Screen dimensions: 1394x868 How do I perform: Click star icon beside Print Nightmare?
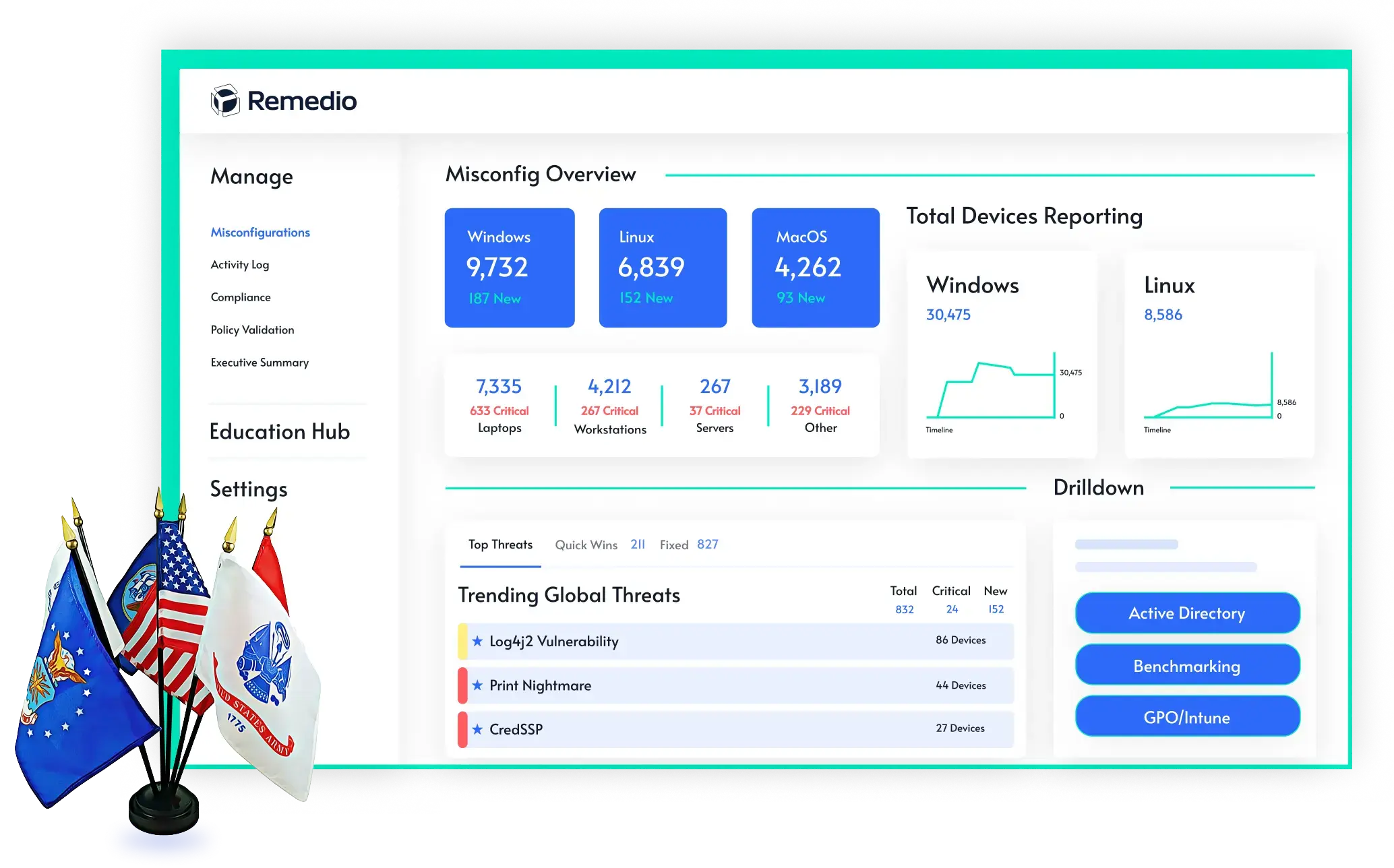(477, 685)
